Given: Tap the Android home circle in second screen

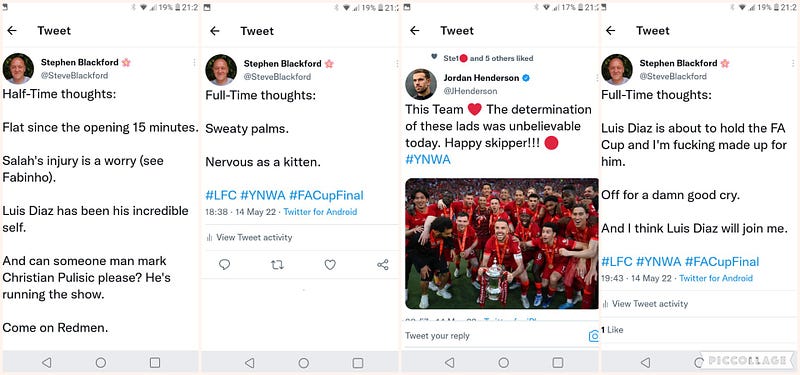Looking at the screenshot, I should (x=304, y=363).
